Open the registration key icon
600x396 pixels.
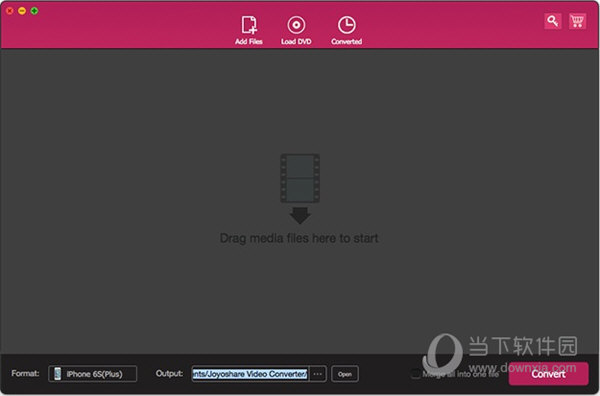553,21
